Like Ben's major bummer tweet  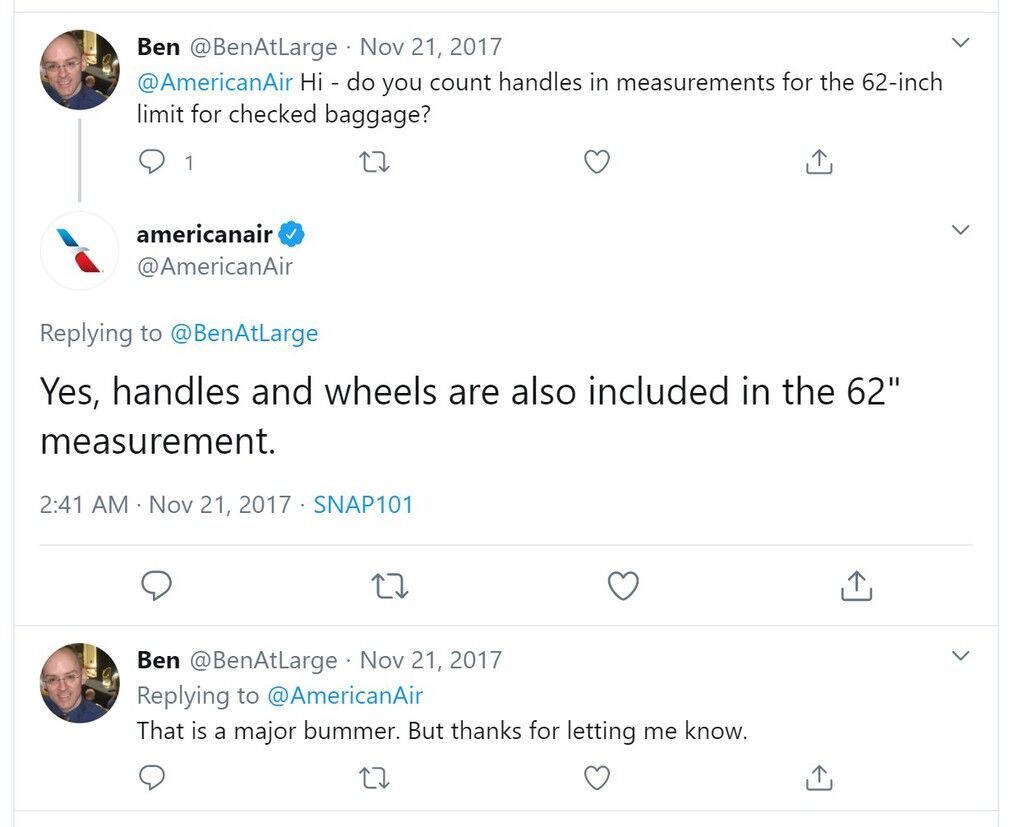point(596,778)
